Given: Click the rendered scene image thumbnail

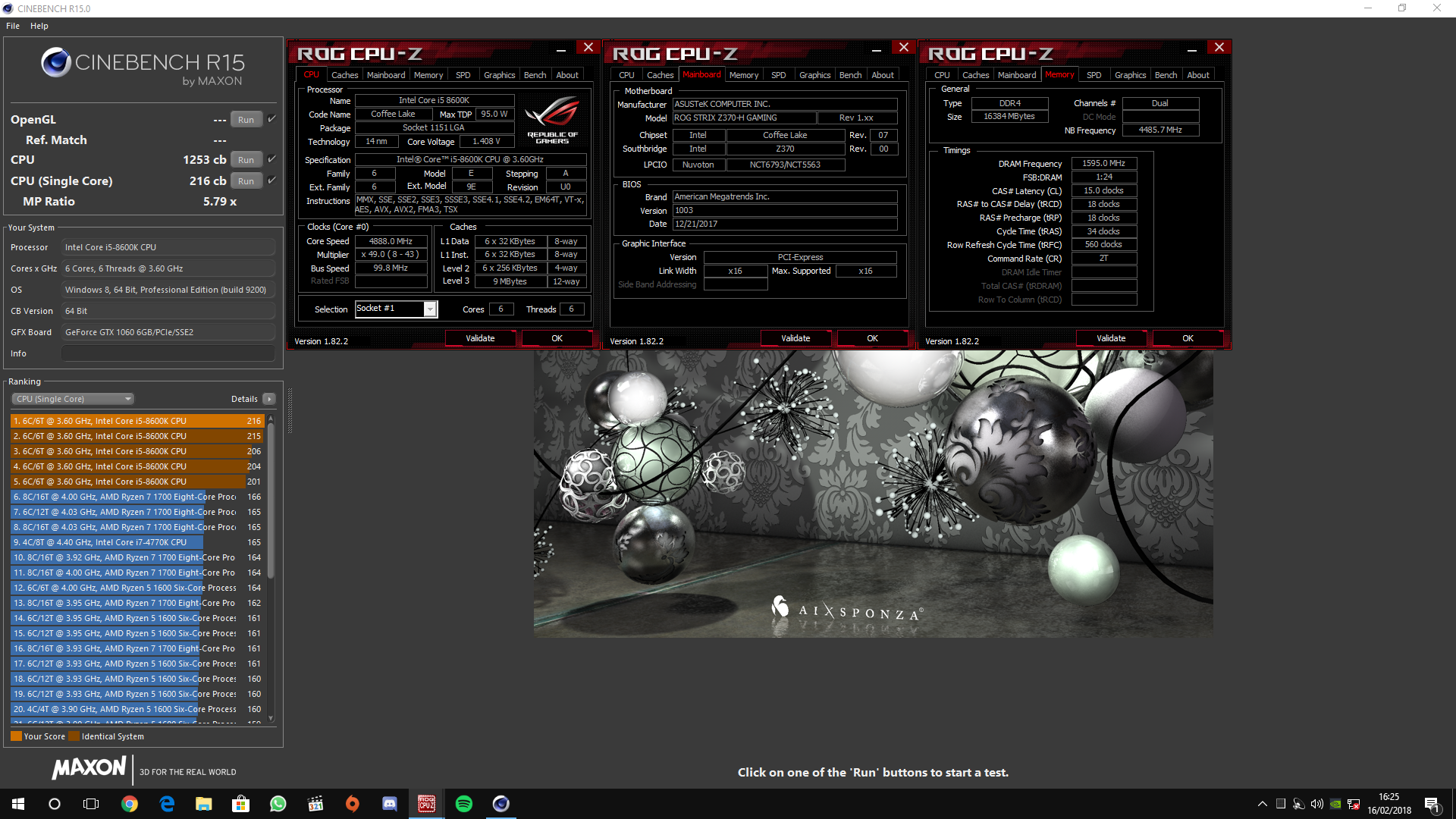Looking at the screenshot, I should click(873, 493).
